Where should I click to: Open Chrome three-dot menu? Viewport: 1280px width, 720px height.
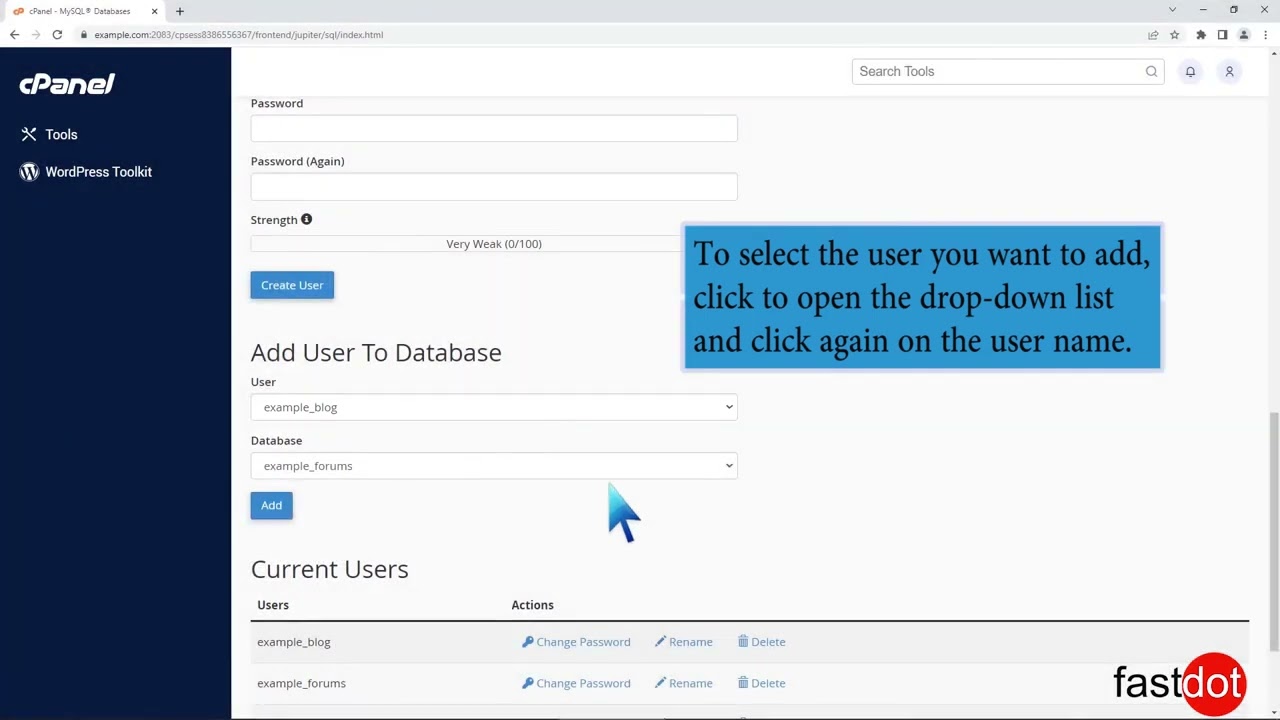[1265, 35]
